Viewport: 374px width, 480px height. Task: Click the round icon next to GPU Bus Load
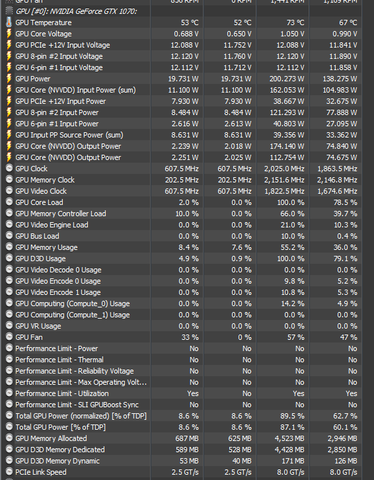(9, 236)
